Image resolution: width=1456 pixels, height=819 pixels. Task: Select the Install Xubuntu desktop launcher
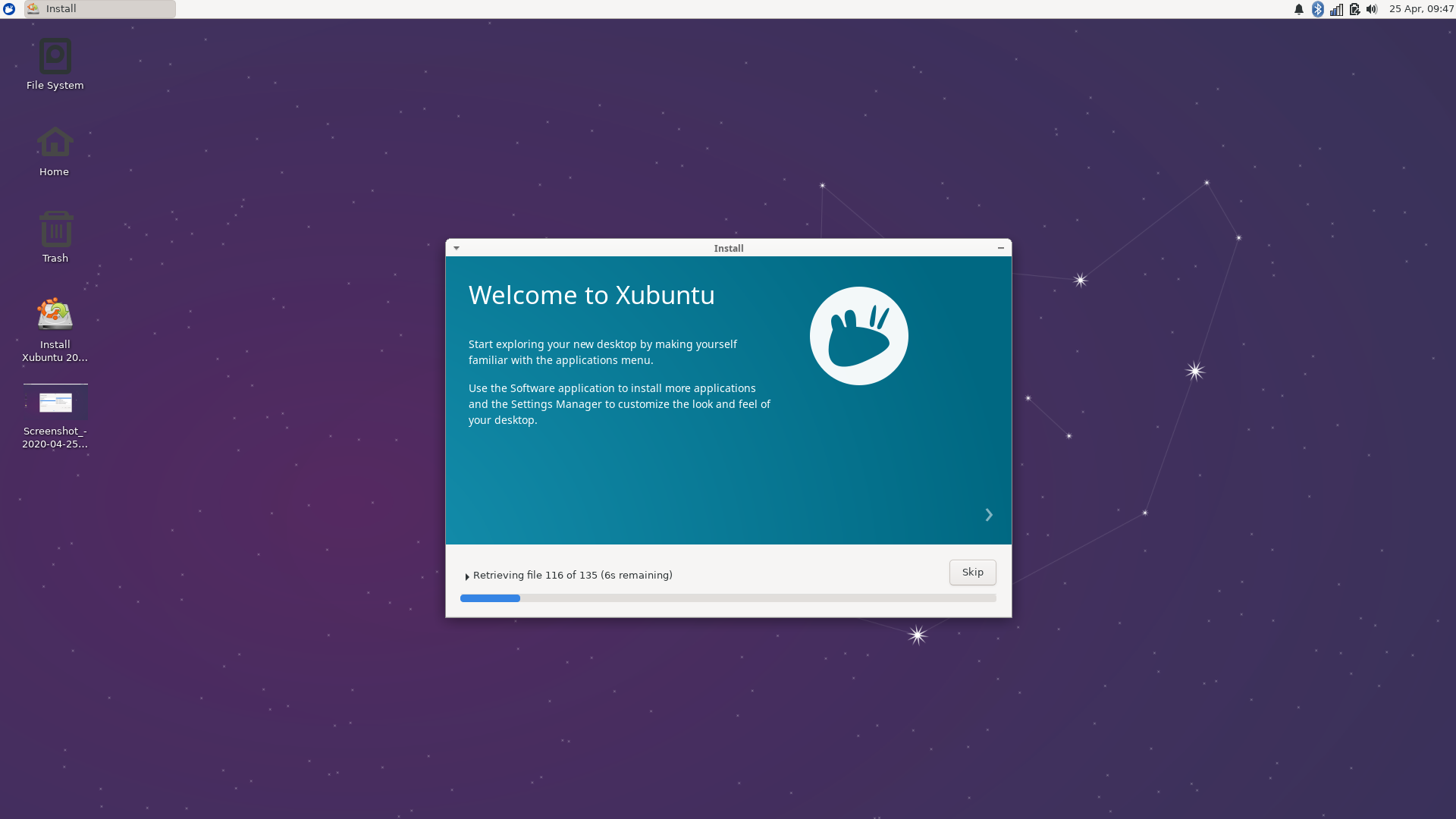click(x=55, y=330)
